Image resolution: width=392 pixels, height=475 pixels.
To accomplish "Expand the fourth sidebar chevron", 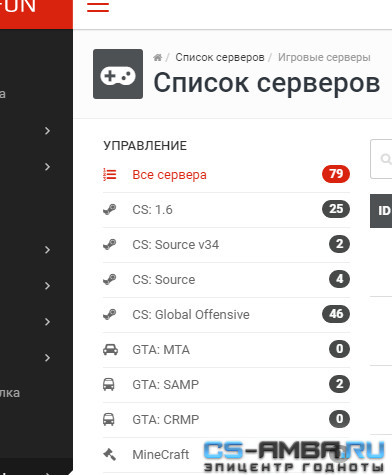I will (x=47, y=286).
